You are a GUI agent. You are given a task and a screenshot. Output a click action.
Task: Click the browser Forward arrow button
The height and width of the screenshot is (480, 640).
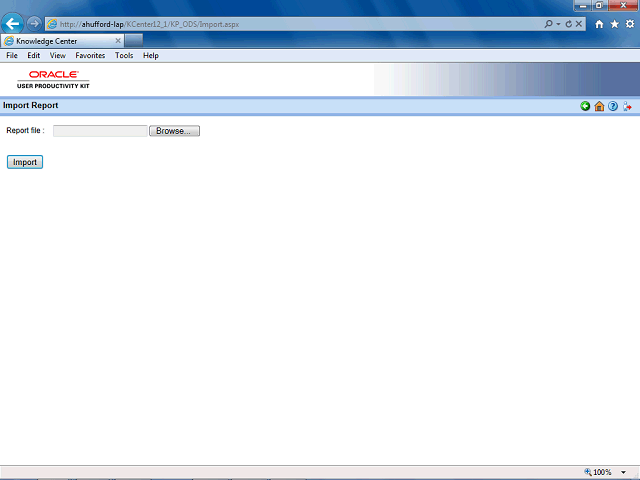coord(34,24)
